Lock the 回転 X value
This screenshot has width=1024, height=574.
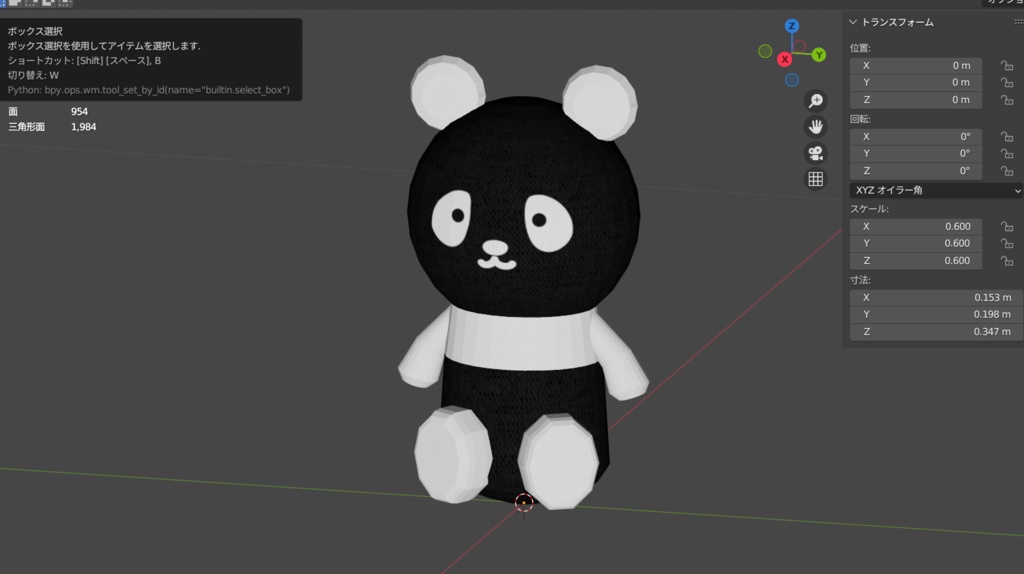[x=1007, y=136]
